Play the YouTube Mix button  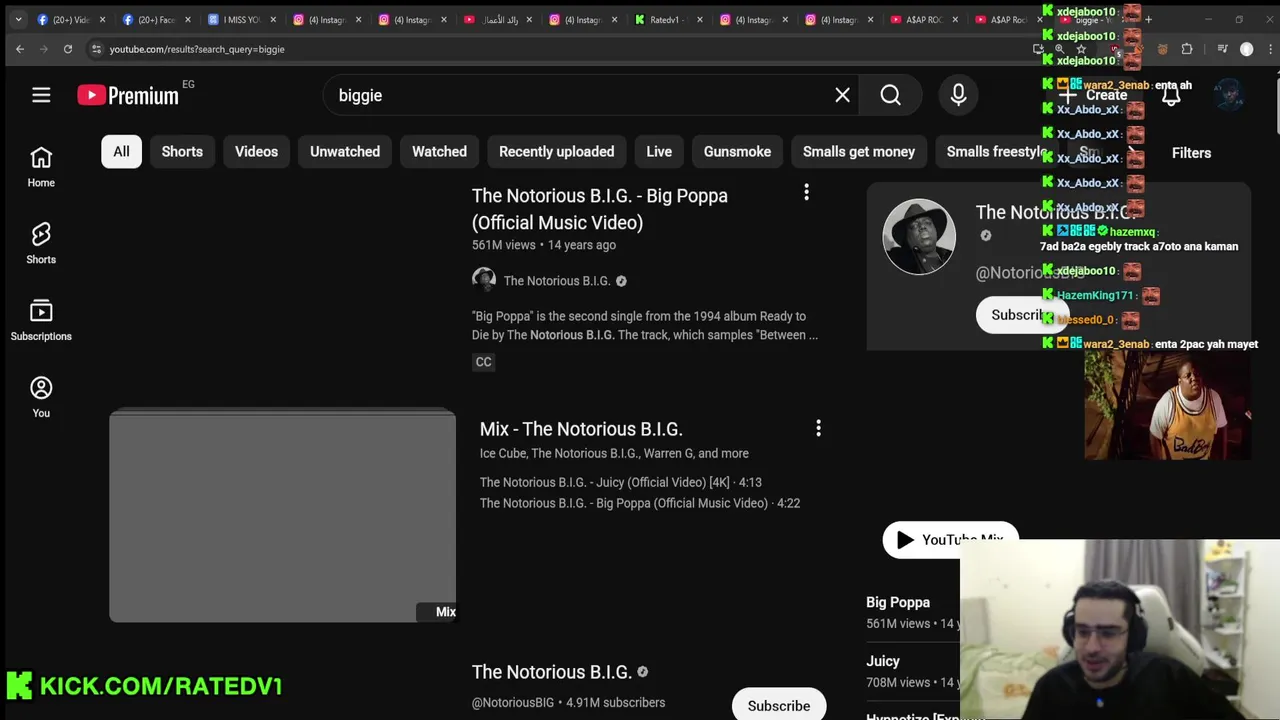[950, 540]
